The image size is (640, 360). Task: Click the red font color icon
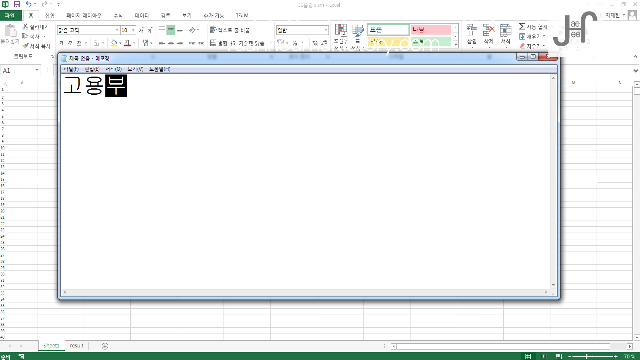tap(128, 43)
